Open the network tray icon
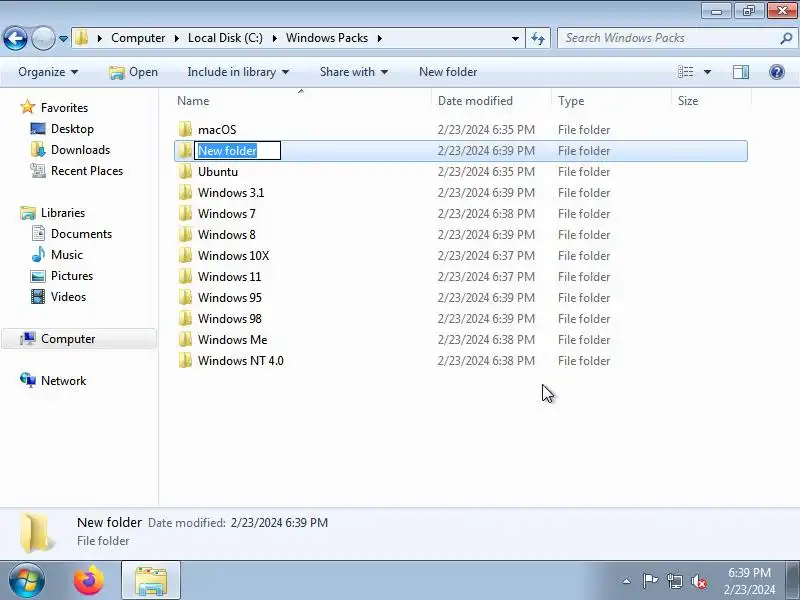This screenshot has width=800, height=600. 675,581
